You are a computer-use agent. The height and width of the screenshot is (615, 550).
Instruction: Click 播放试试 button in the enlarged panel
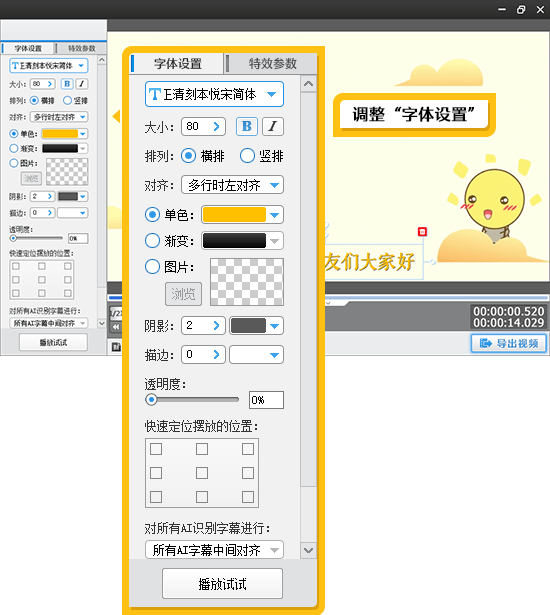pos(222,584)
